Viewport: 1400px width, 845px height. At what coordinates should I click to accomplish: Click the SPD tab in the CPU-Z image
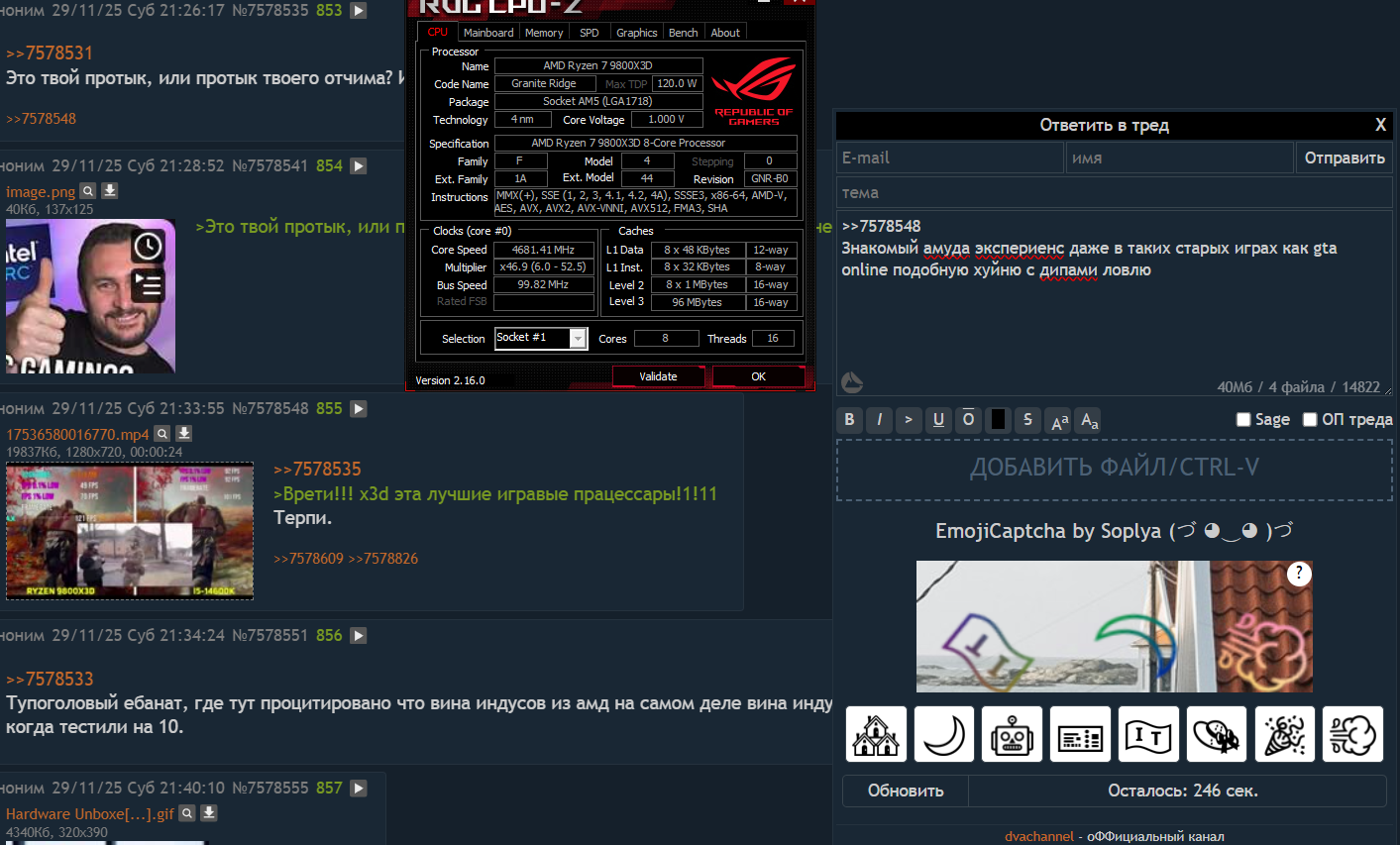(x=590, y=33)
